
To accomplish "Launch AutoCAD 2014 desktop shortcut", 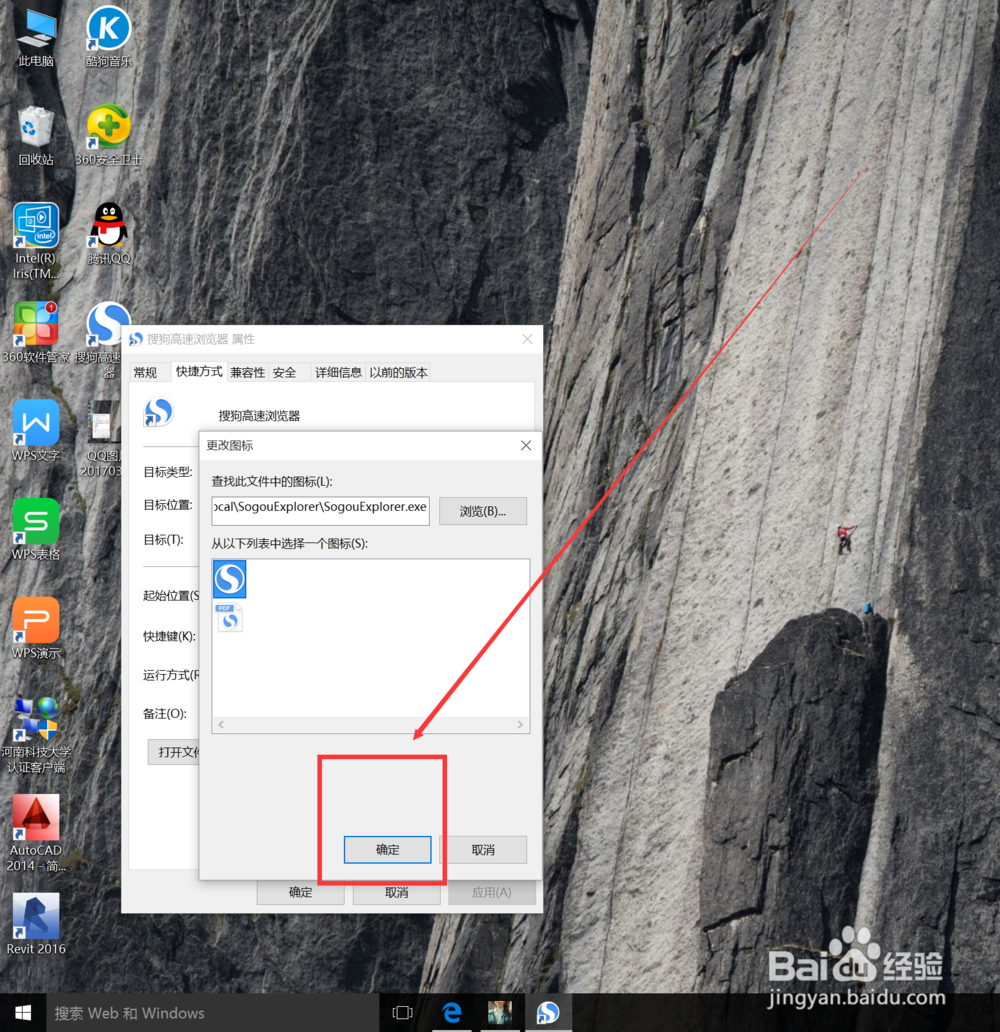I will click(x=36, y=835).
